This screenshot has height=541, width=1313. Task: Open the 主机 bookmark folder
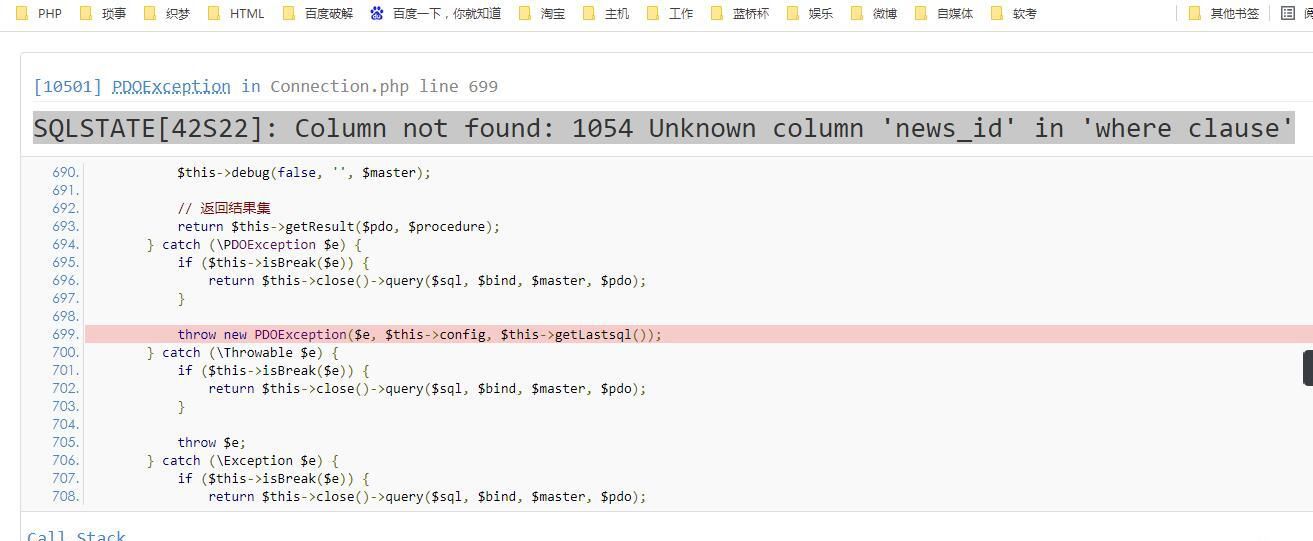coord(606,13)
